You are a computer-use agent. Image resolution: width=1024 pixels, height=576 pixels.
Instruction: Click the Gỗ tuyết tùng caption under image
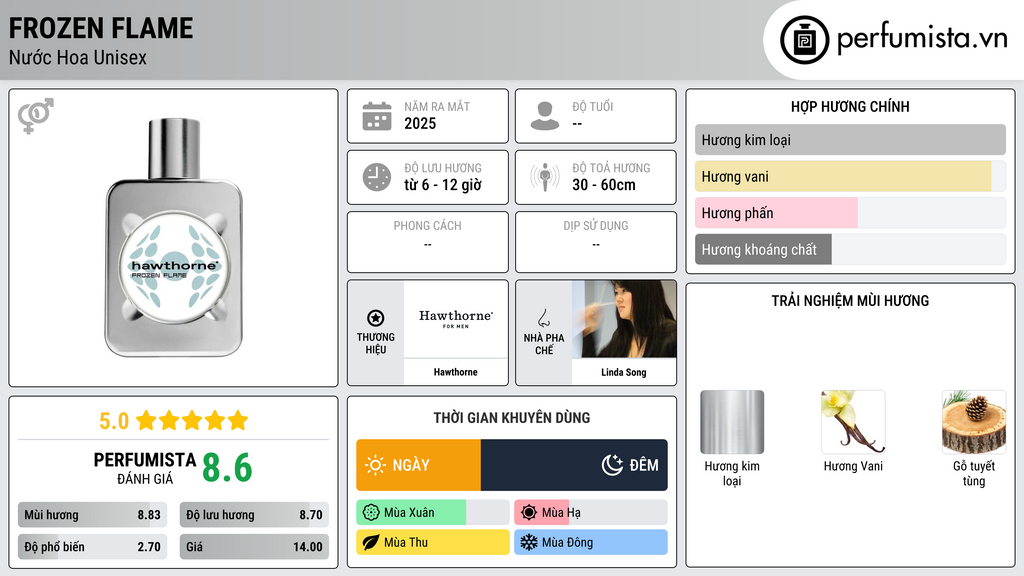point(974,473)
